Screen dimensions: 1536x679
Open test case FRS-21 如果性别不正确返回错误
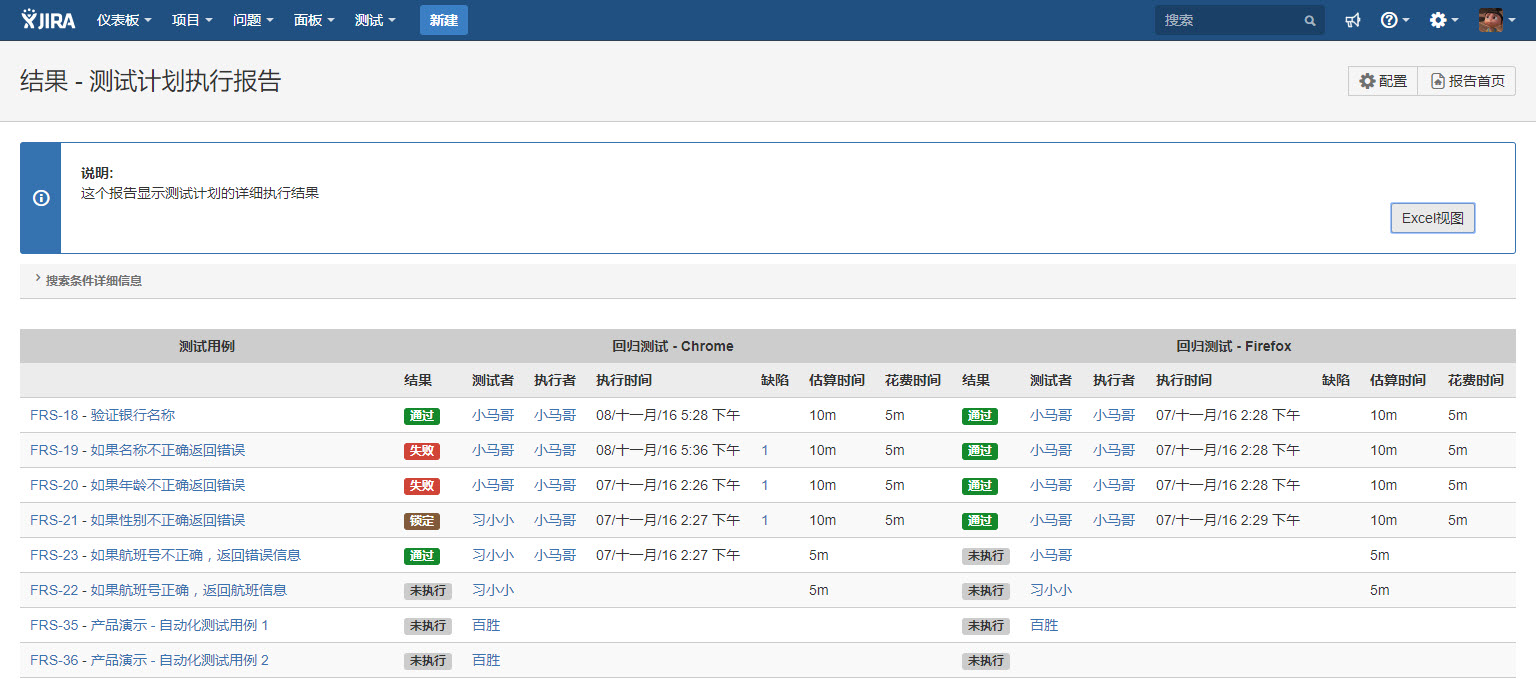[x=137, y=520]
